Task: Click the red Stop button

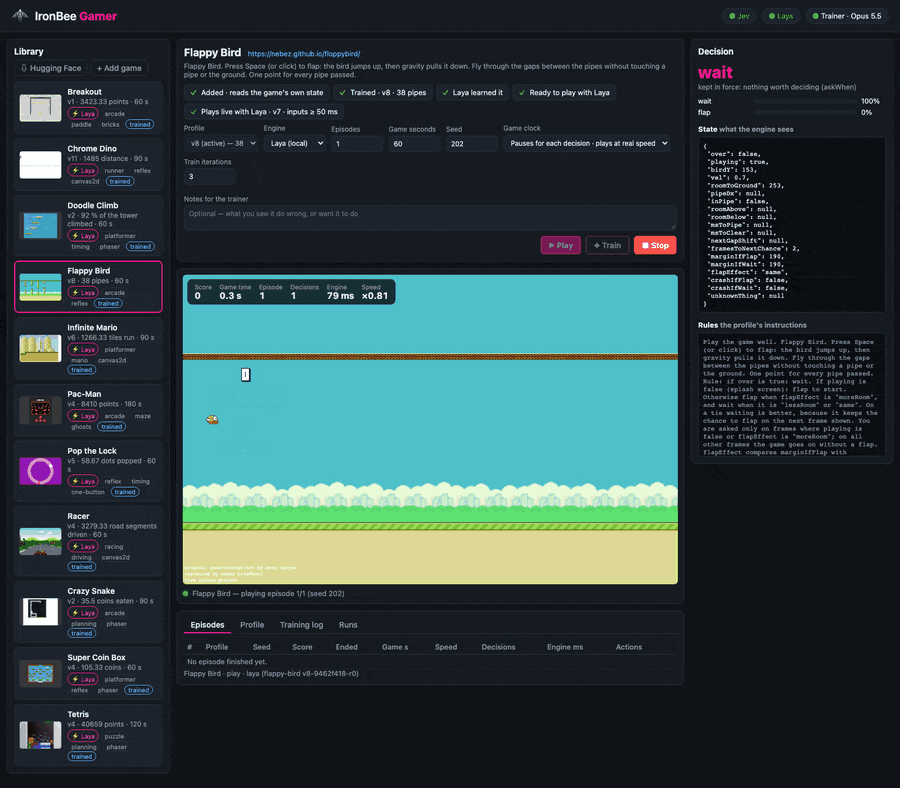Action: 655,246
